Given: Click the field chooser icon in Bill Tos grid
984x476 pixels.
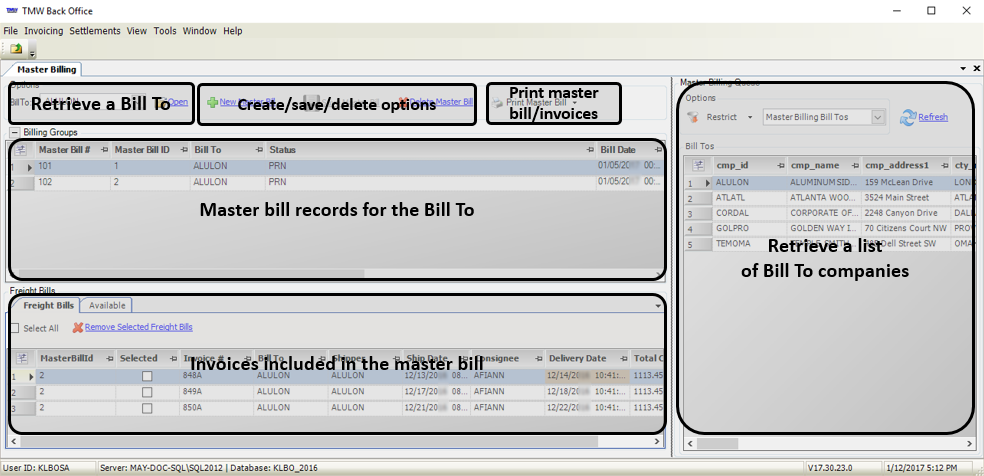Looking at the screenshot, I should tap(698, 165).
